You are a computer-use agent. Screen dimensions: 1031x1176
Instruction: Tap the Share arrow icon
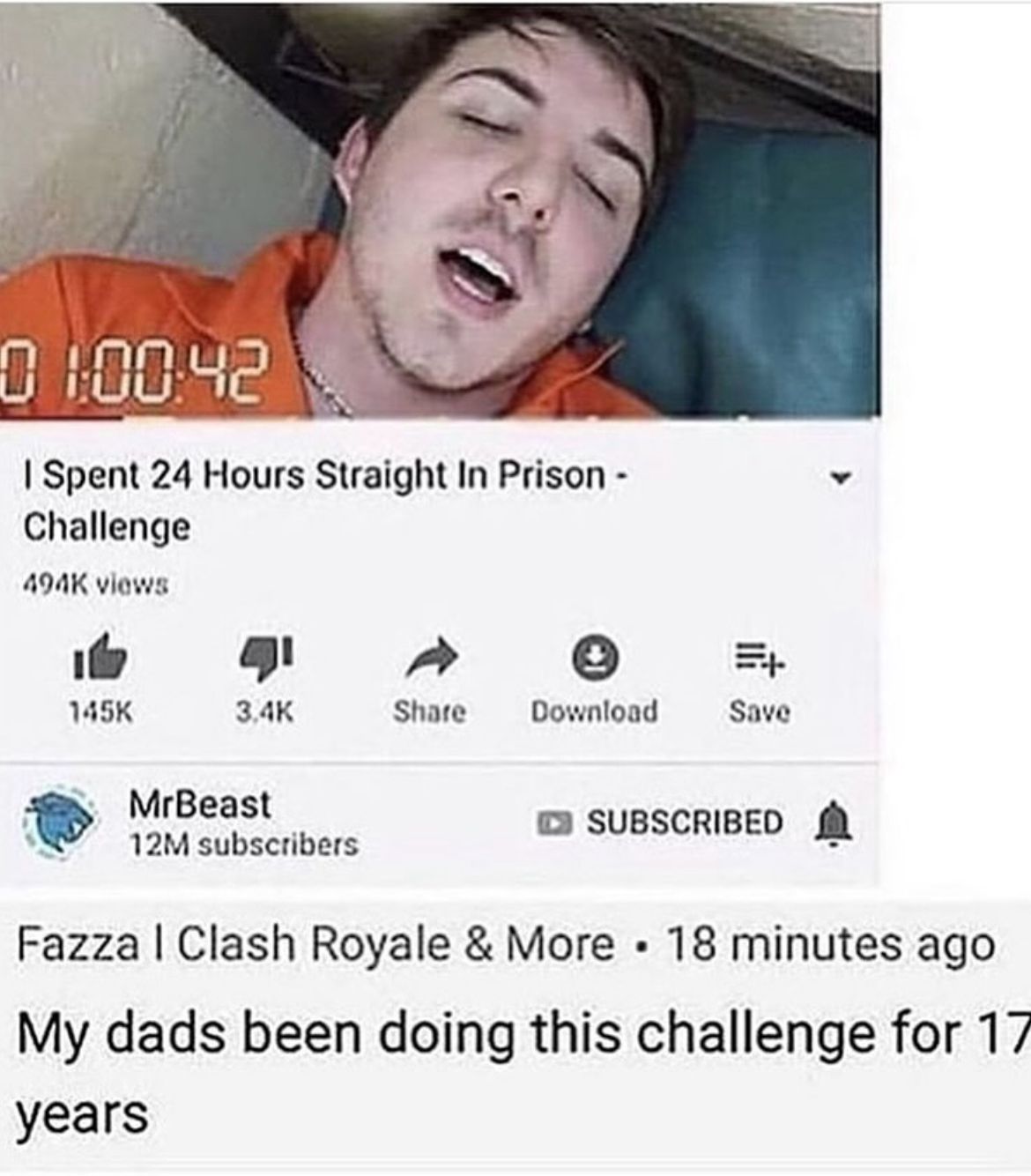(x=431, y=658)
